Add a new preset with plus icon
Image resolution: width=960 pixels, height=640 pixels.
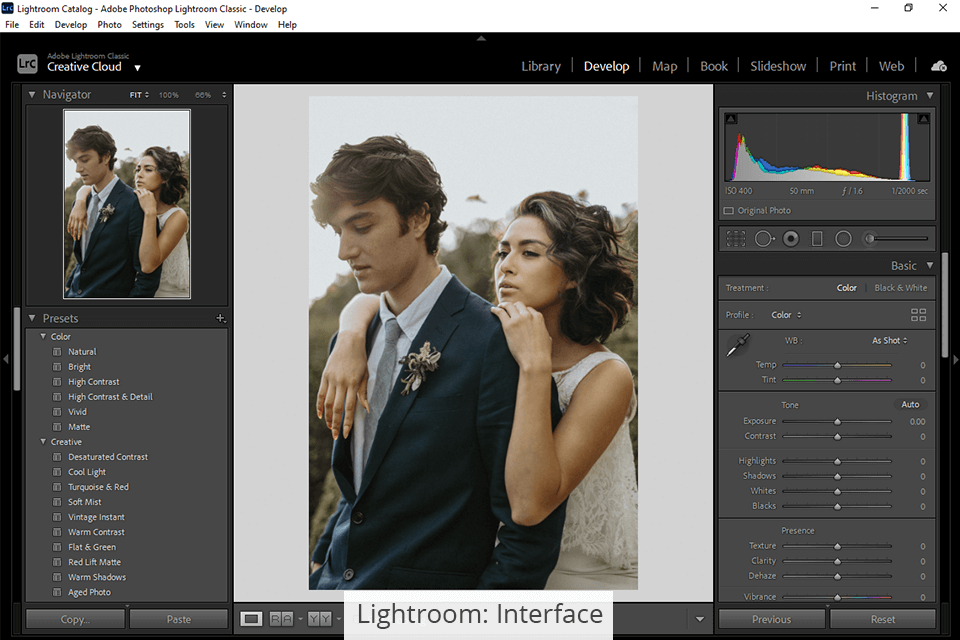[220, 318]
